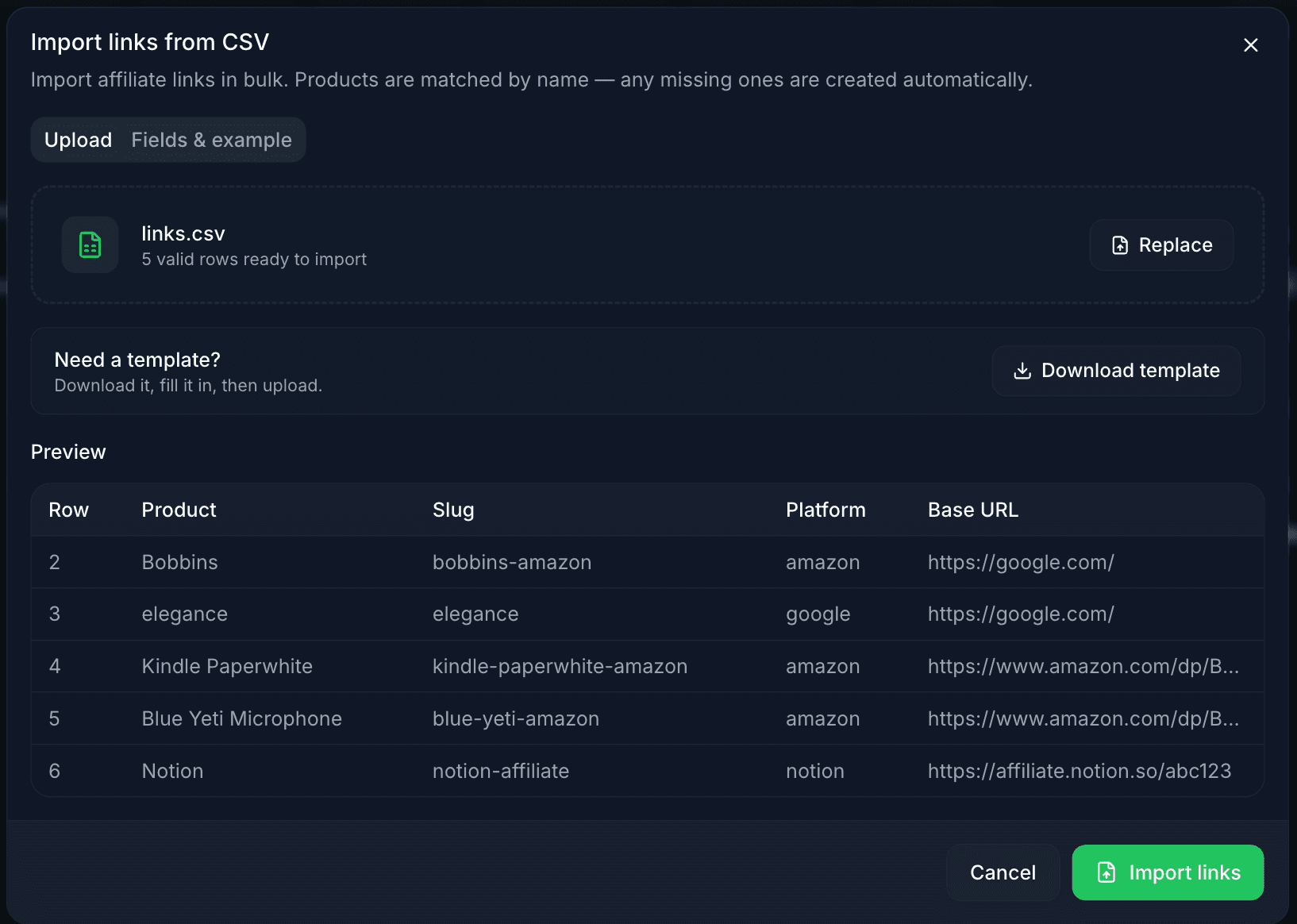Click the Blue Yeti Microphone product name
The height and width of the screenshot is (924, 1297).
point(241,718)
